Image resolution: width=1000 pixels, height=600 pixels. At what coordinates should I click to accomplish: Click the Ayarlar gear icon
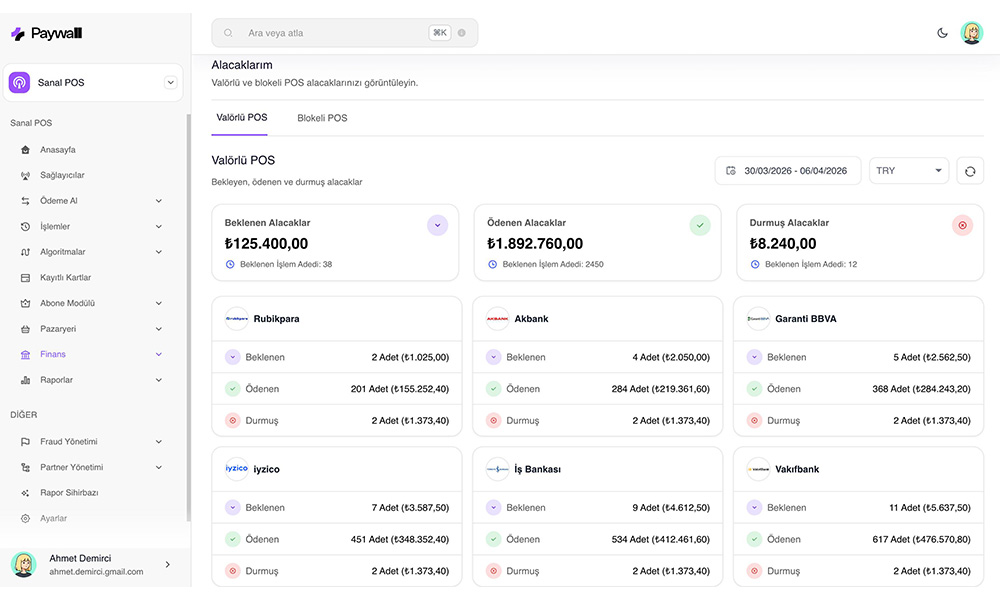point(25,519)
